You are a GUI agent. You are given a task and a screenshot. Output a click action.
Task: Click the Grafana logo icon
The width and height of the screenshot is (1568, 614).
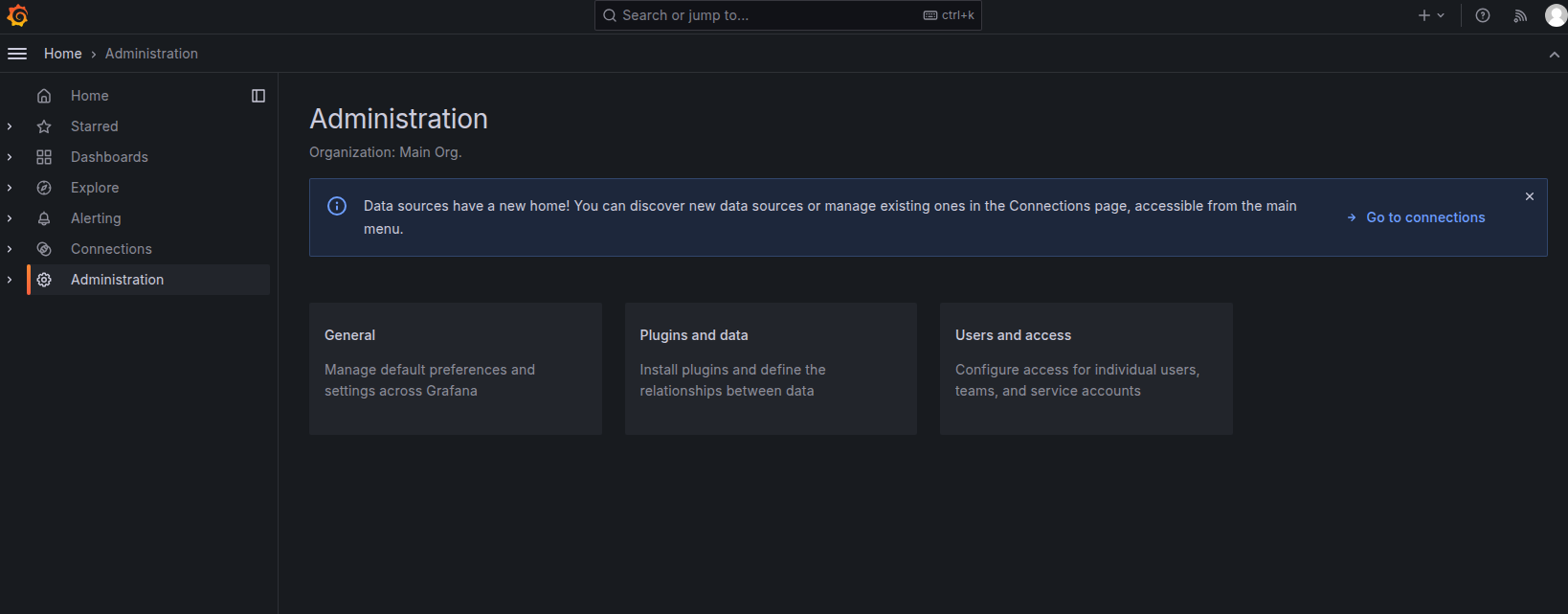coord(17,15)
